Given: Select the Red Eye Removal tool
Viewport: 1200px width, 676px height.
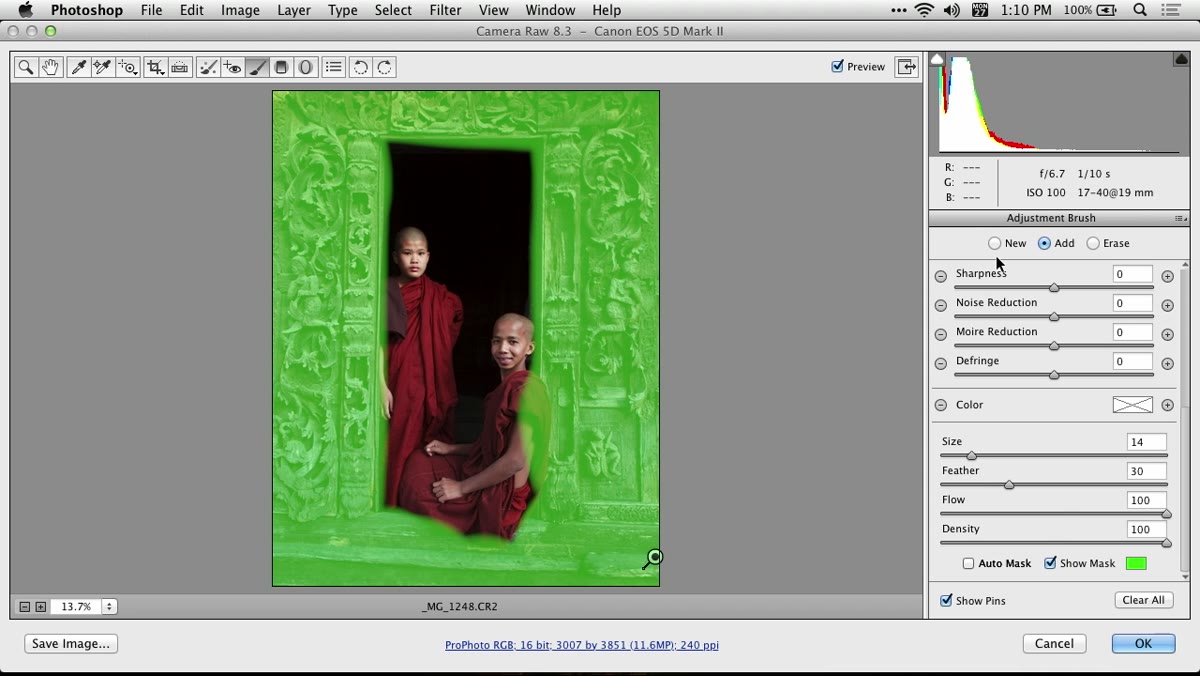Looking at the screenshot, I should pyautogui.click(x=232, y=67).
